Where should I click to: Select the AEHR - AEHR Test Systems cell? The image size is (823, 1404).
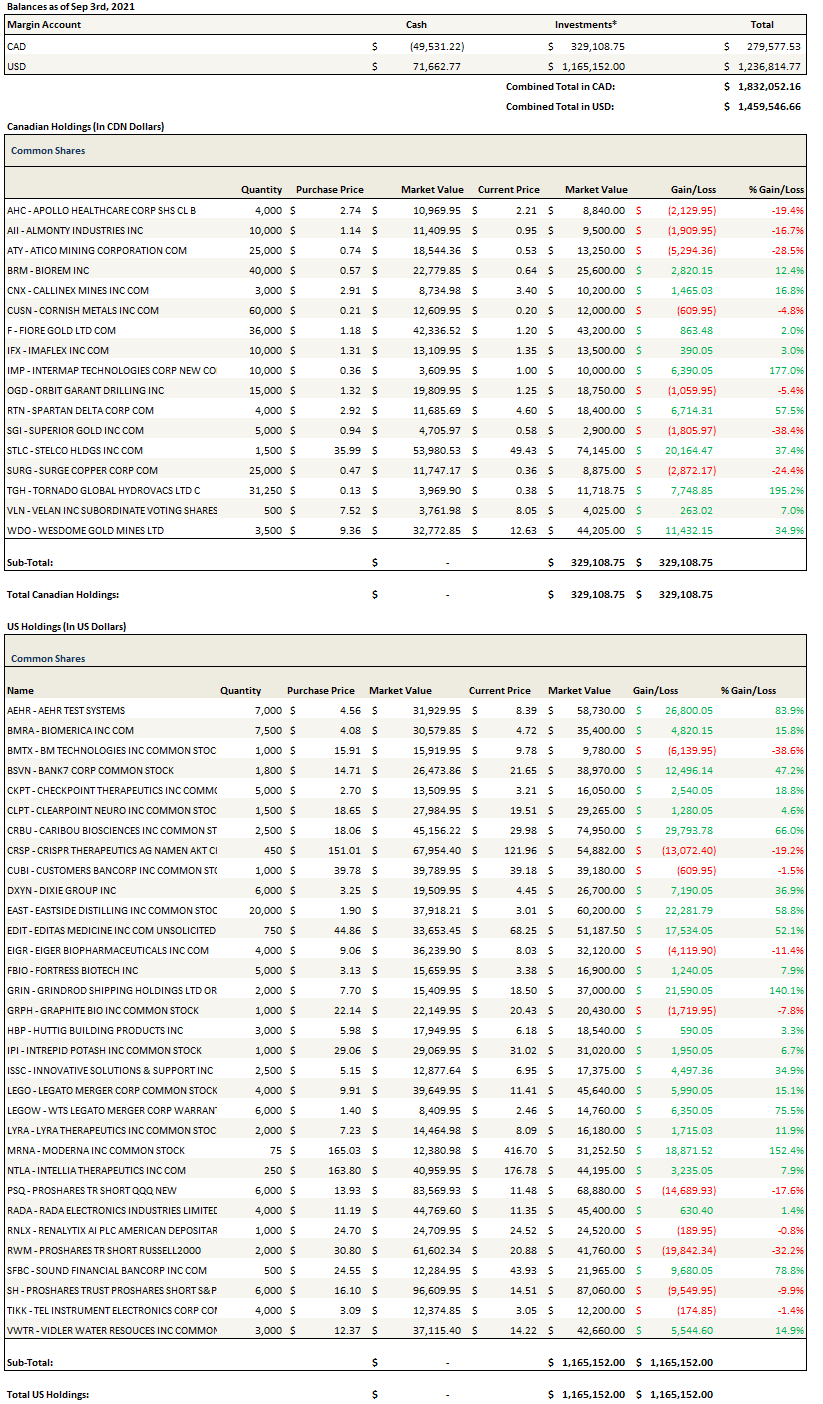(66, 710)
